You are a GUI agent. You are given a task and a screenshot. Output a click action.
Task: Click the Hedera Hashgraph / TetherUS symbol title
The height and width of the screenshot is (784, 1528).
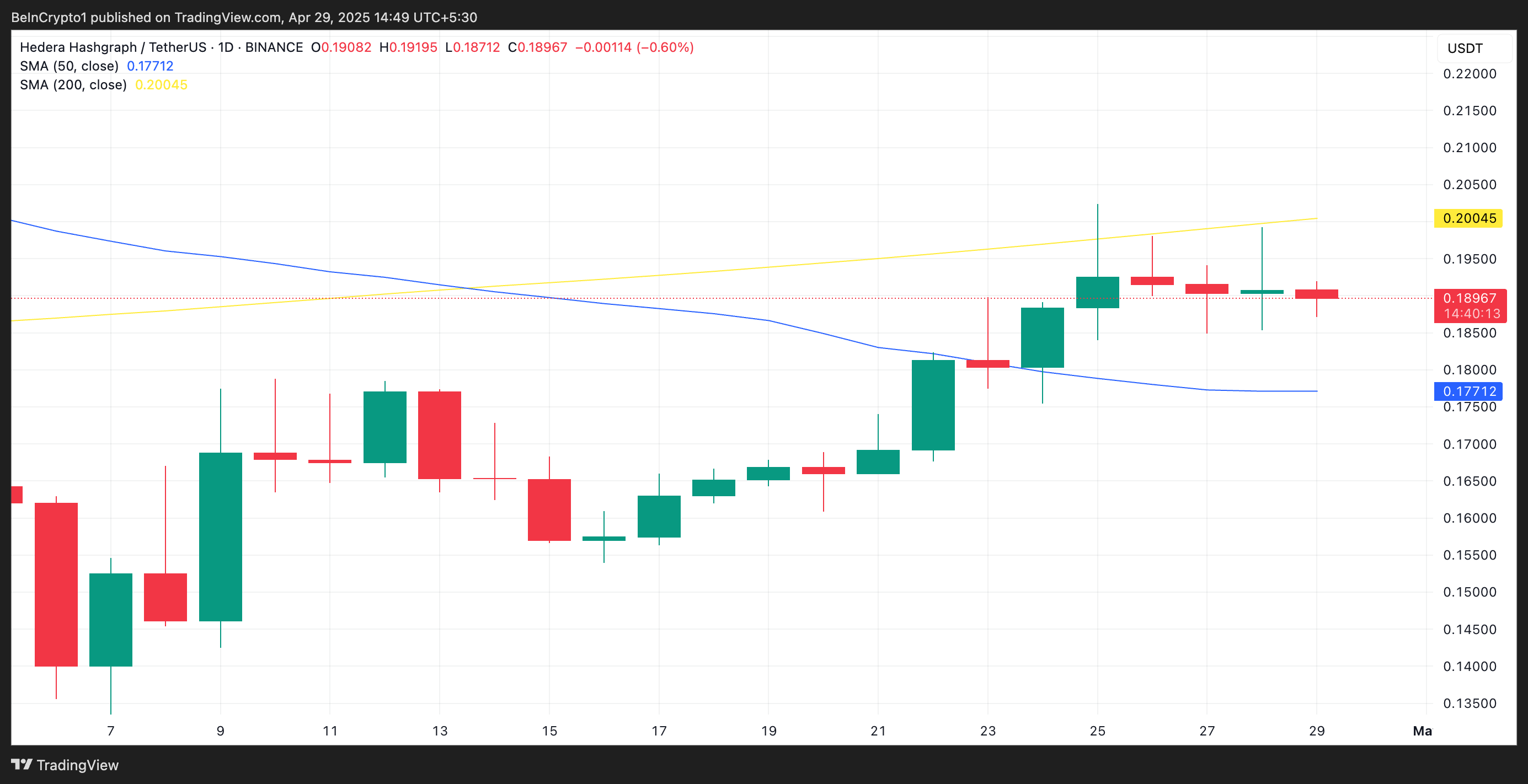click(x=113, y=47)
